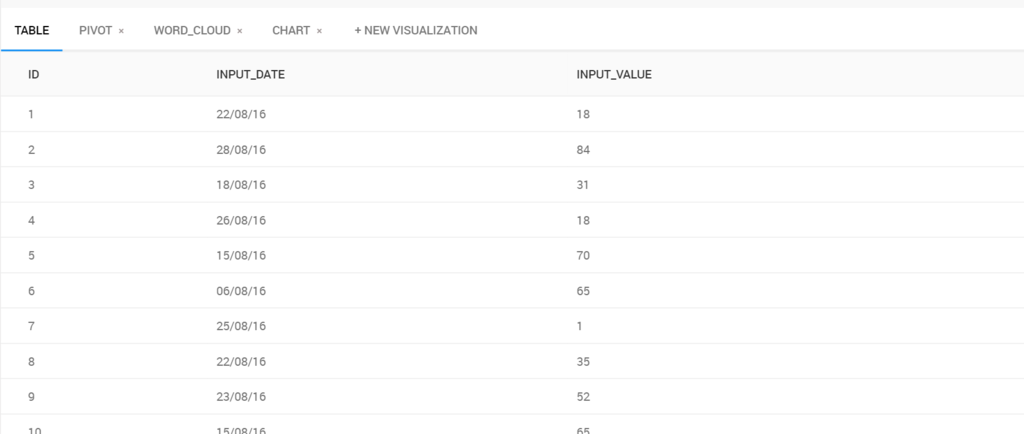Select date 15/08/16 in row 5
This screenshot has height=434, width=1024.
click(x=241, y=255)
